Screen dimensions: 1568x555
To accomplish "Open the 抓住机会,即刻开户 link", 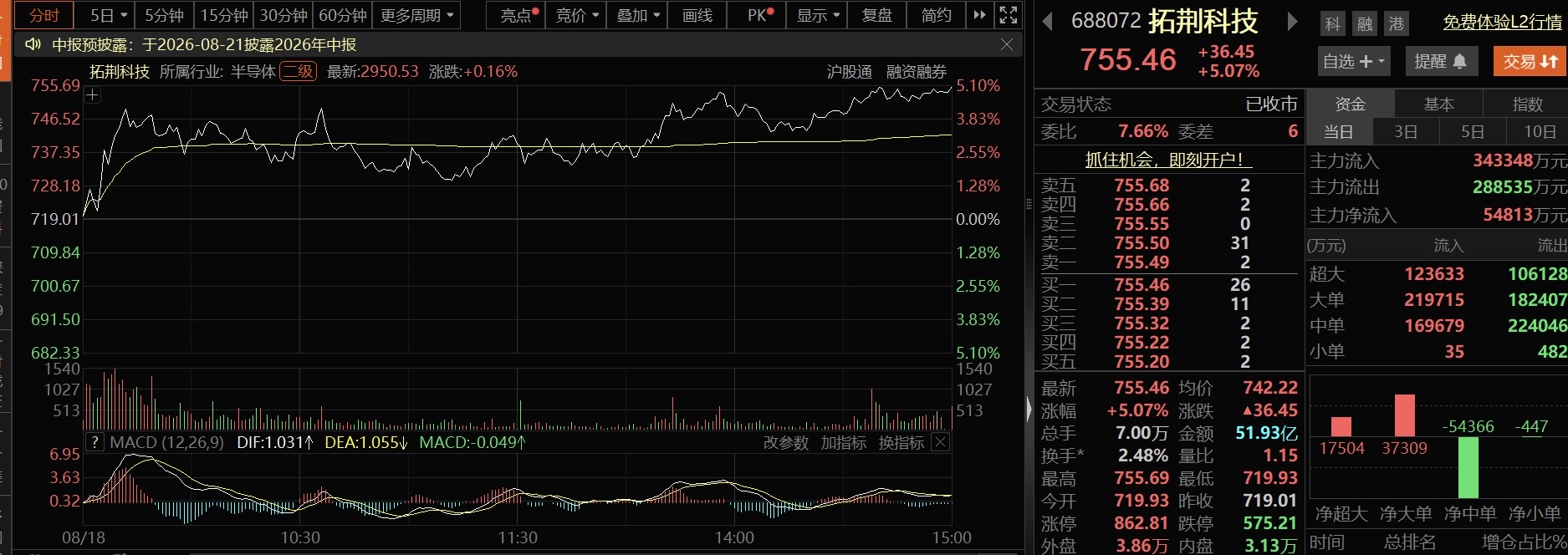I will 1163,160.
